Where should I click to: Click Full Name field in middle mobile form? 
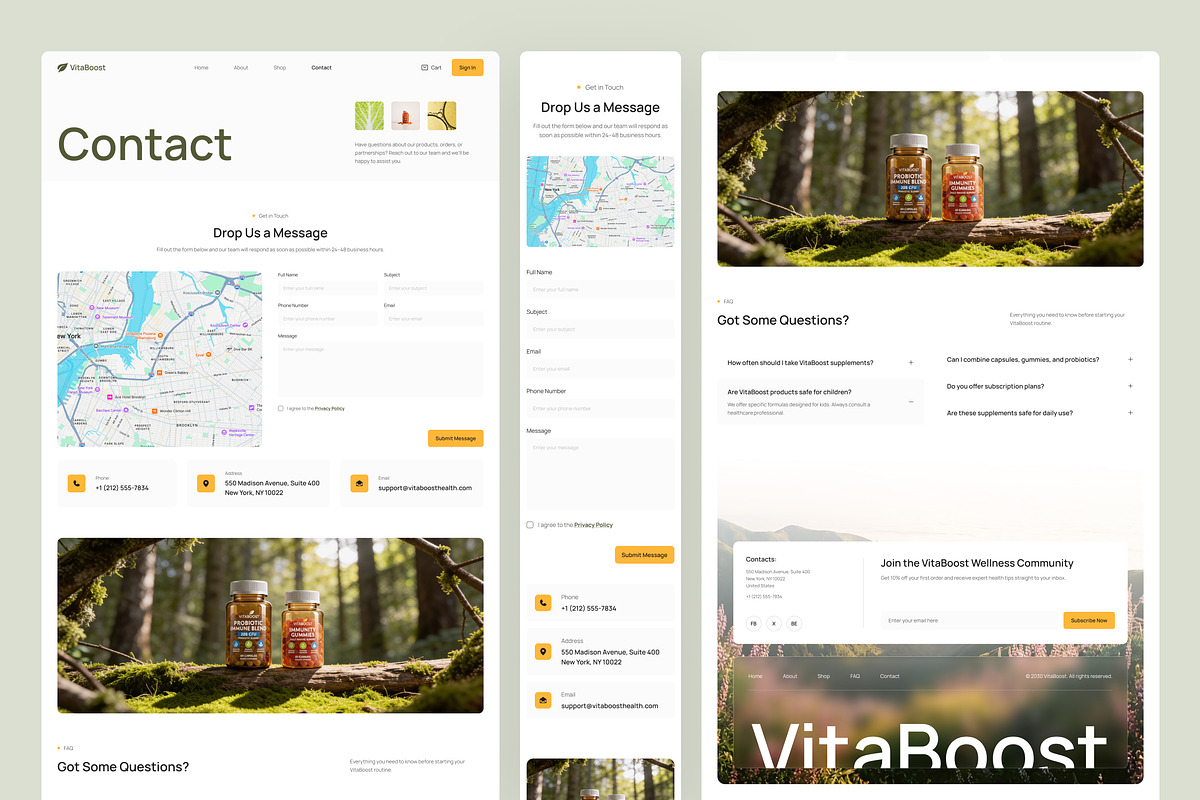tap(600, 289)
